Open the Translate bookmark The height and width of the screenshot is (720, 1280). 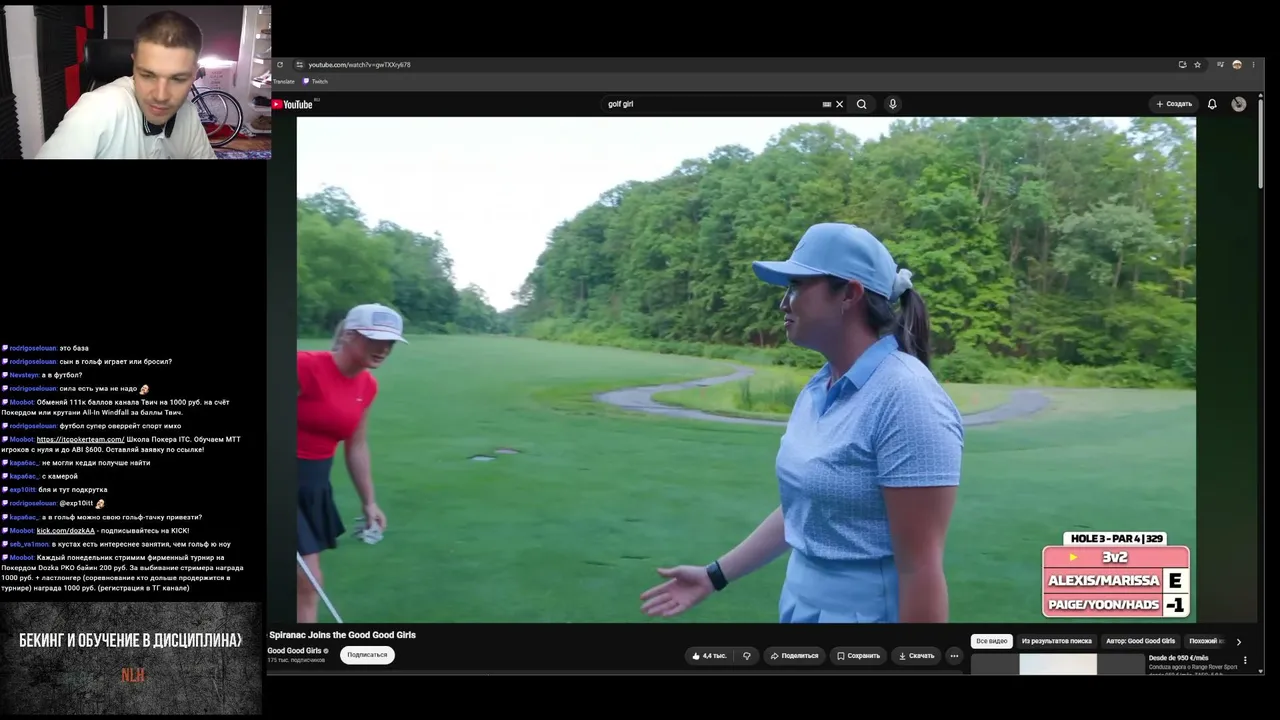tap(282, 82)
